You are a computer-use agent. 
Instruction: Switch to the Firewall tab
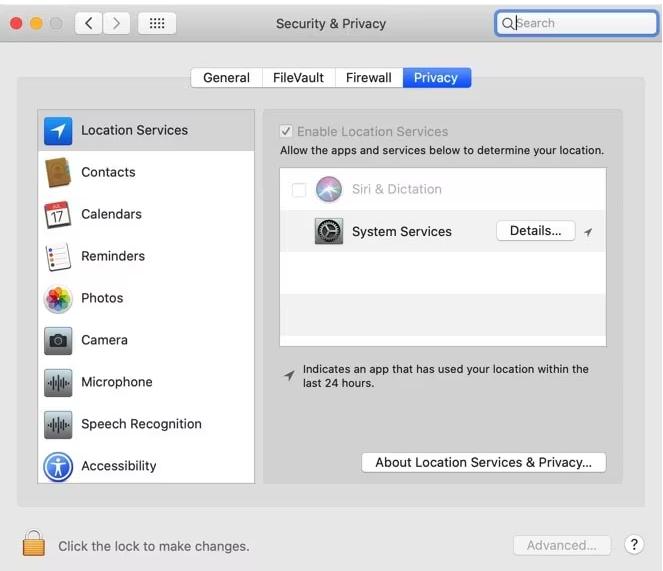369,78
